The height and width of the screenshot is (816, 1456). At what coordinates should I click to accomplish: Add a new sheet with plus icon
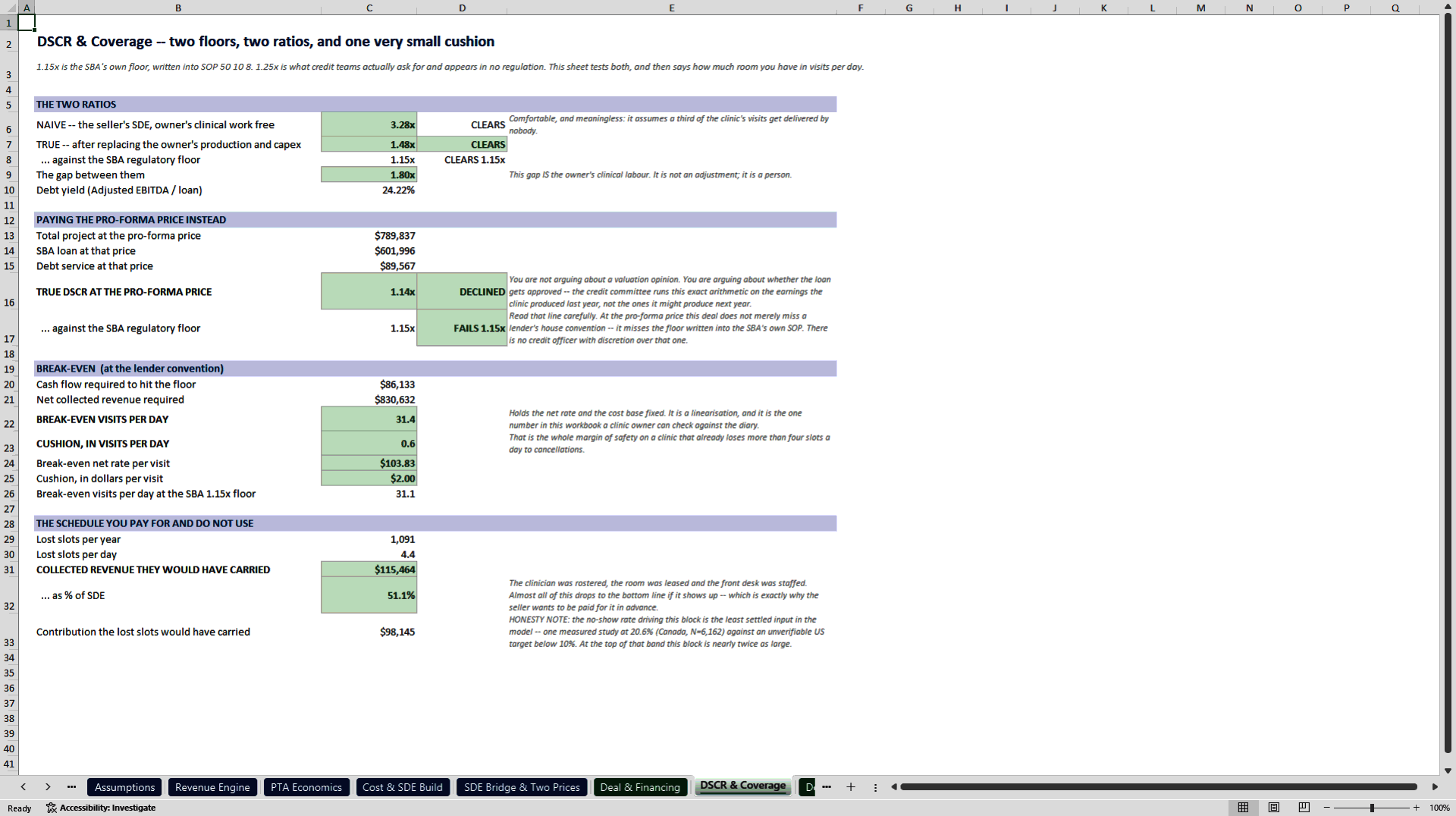point(851,787)
